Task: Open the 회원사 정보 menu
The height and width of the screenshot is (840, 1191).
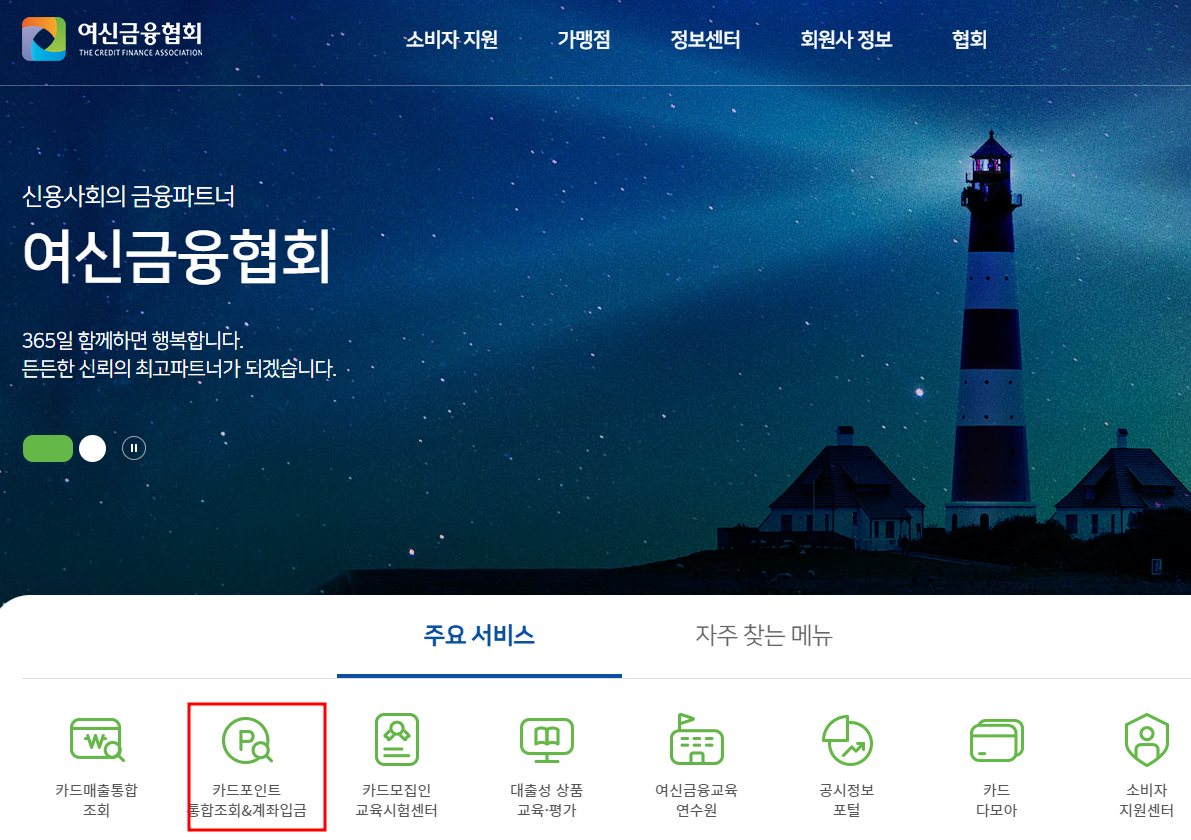Action: (x=845, y=40)
